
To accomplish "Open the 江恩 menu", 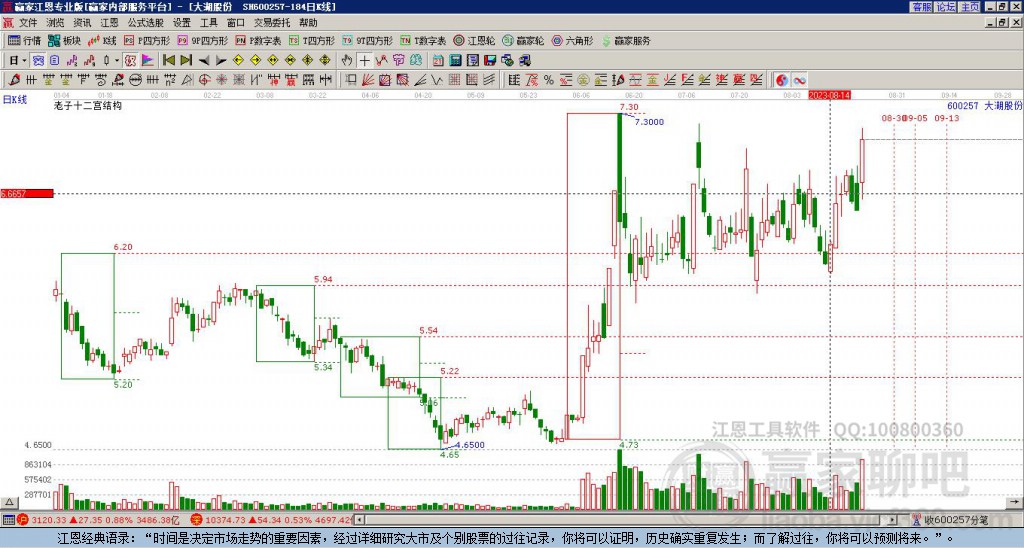I will point(110,23).
